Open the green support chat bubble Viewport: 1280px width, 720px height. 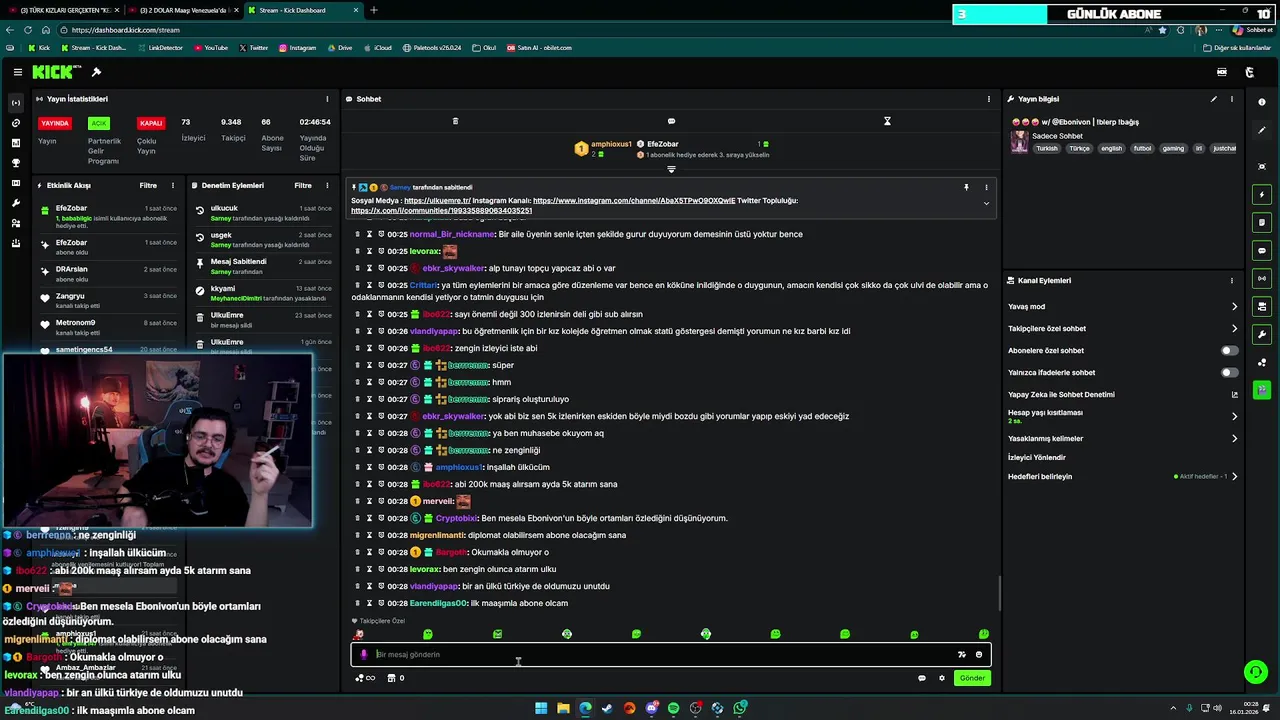[x=1255, y=672]
